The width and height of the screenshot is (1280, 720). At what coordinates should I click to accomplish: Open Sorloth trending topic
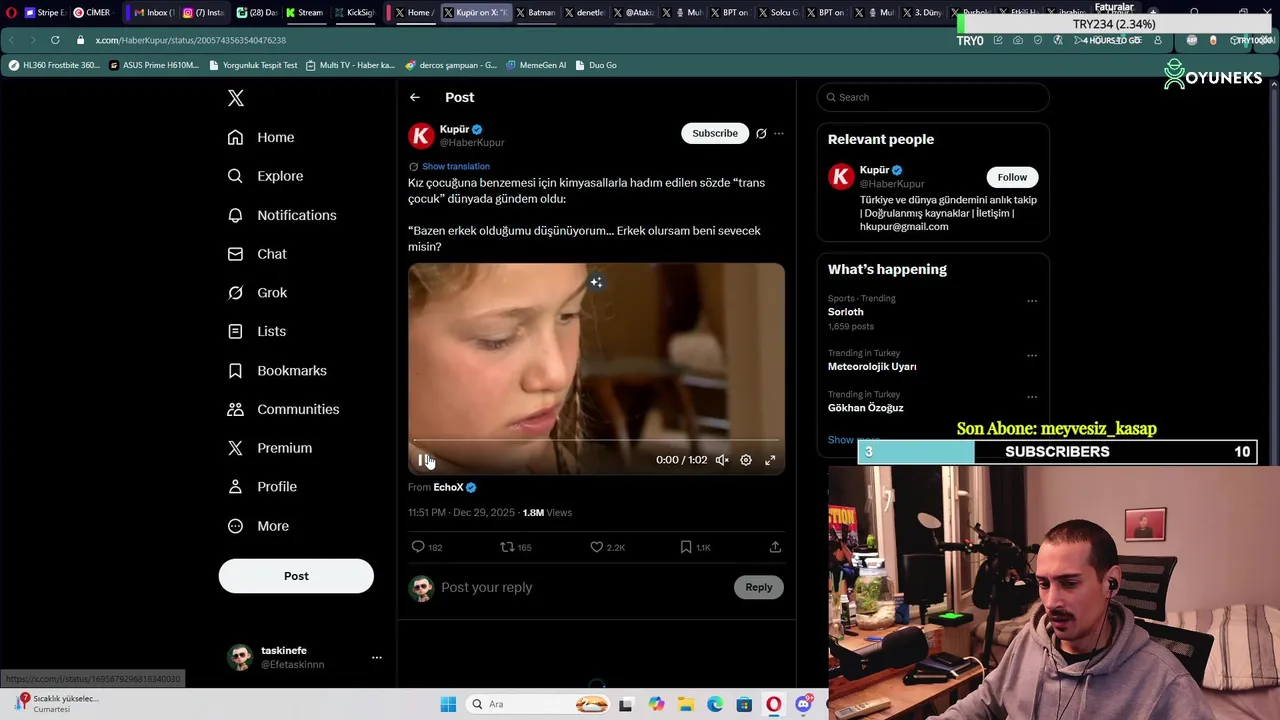point(846,312)
